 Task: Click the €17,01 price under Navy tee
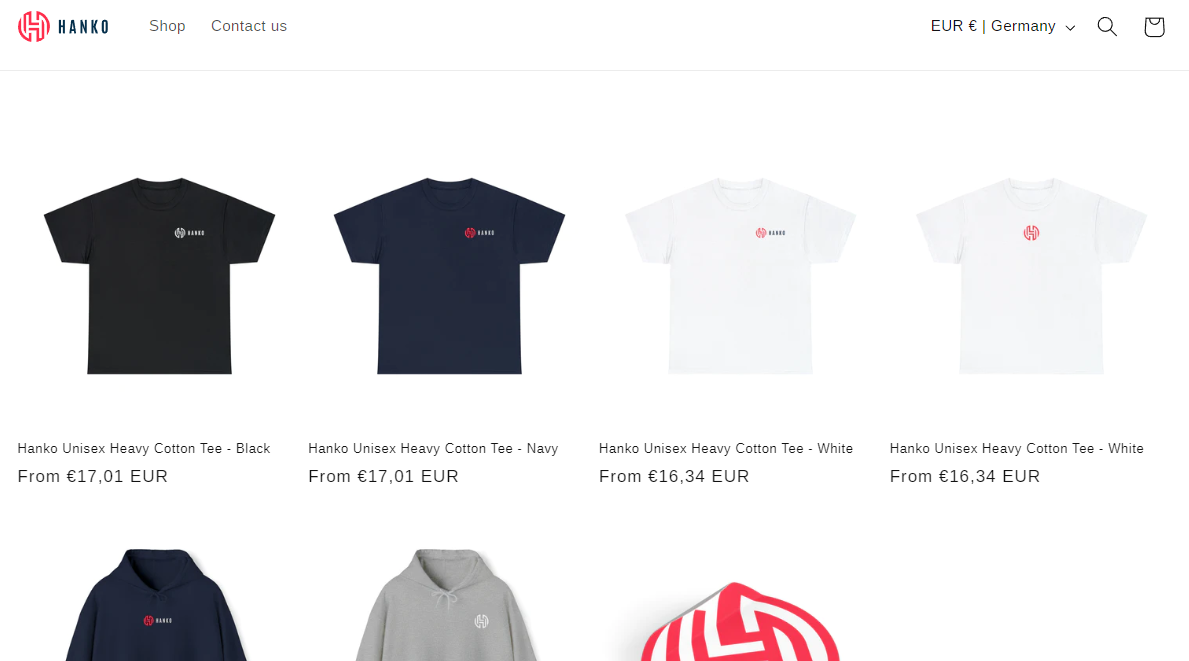tap(384, 476)
